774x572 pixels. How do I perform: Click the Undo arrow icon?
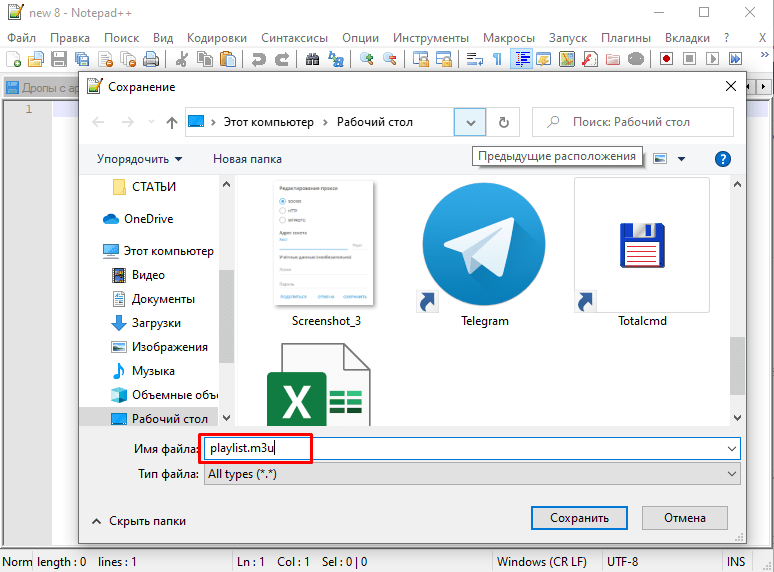258,59
